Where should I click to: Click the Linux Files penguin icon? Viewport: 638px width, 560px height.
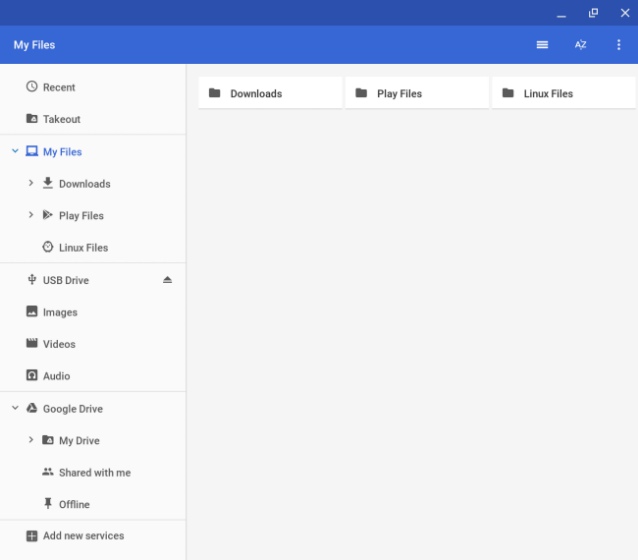click(48, 247)
